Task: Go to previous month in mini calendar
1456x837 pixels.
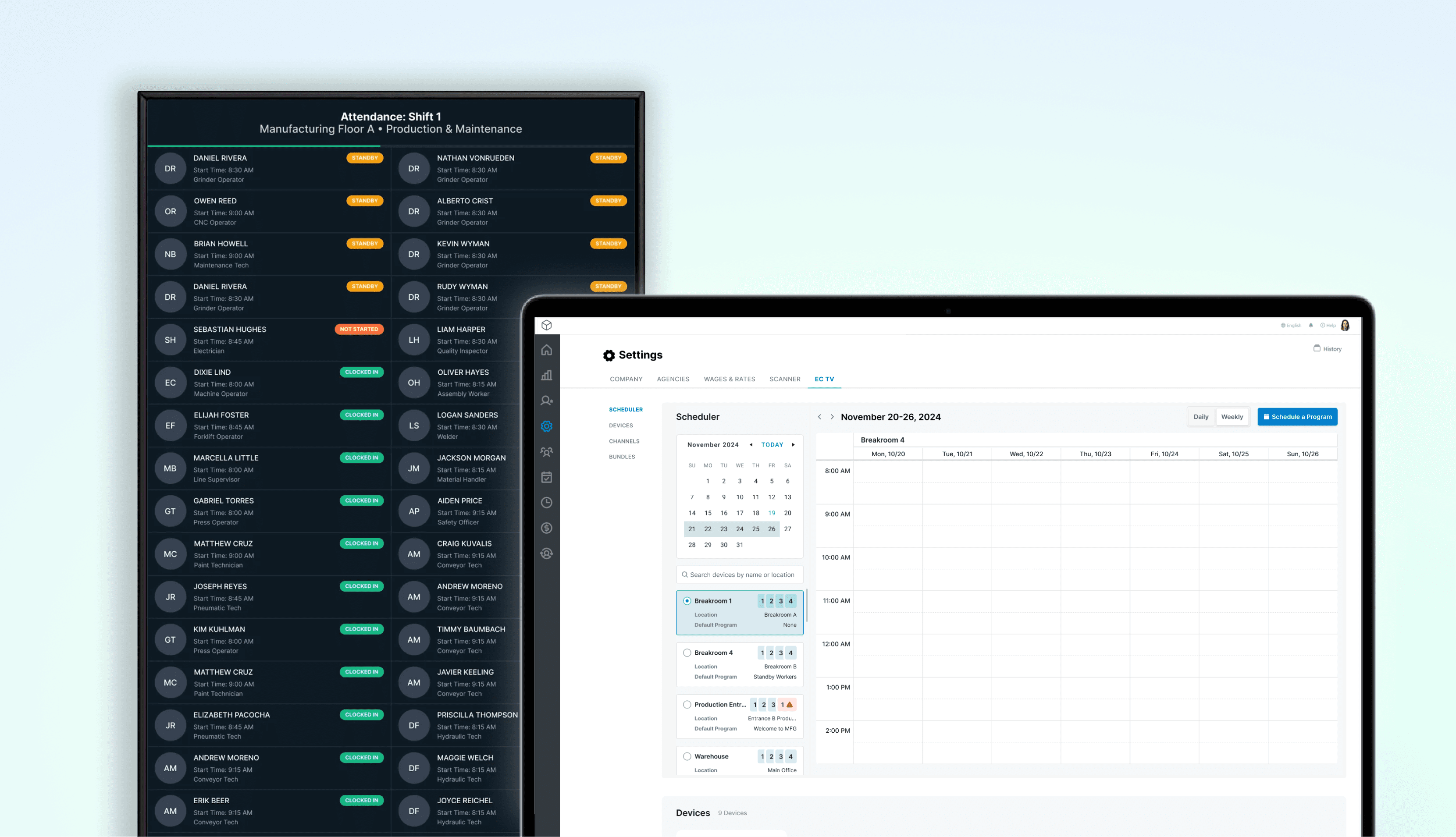Action: (751, 444)
